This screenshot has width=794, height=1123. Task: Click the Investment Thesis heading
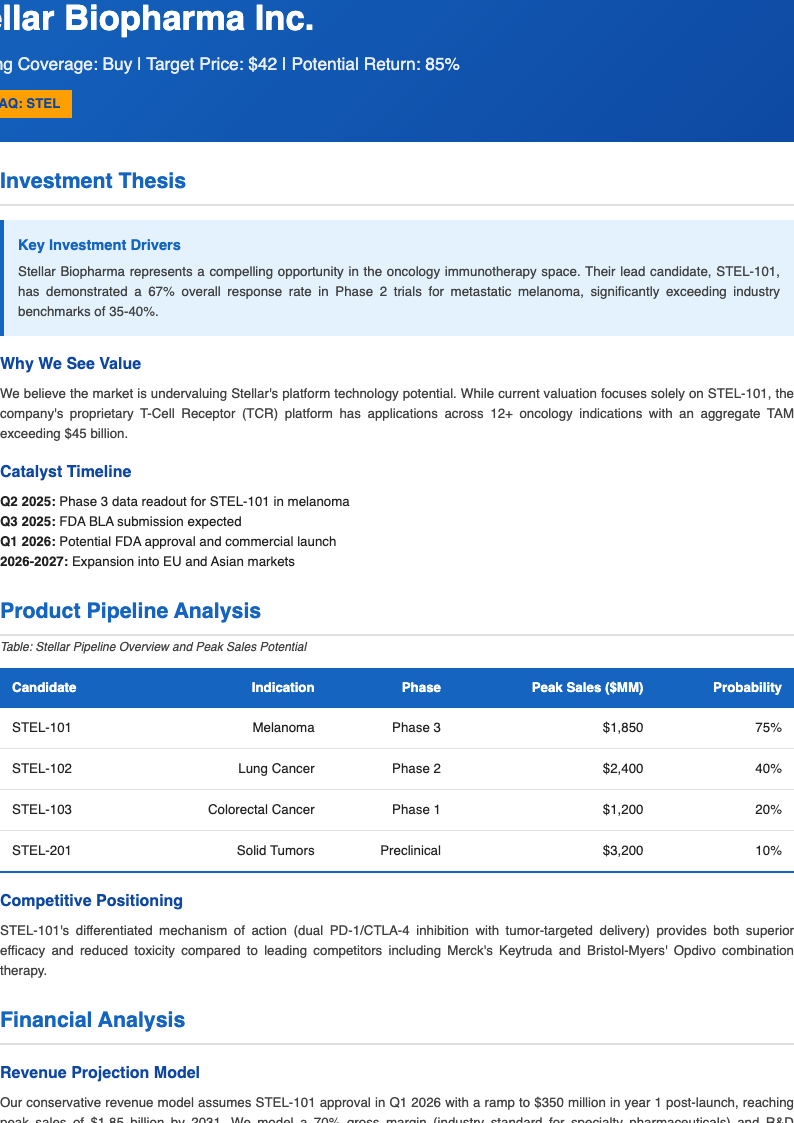pyautogui.click(x=93, y=180)
